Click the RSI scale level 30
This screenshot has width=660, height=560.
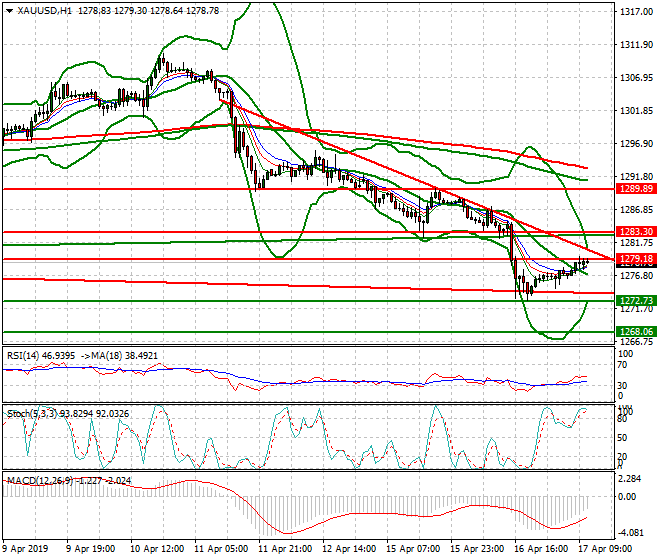622,385
